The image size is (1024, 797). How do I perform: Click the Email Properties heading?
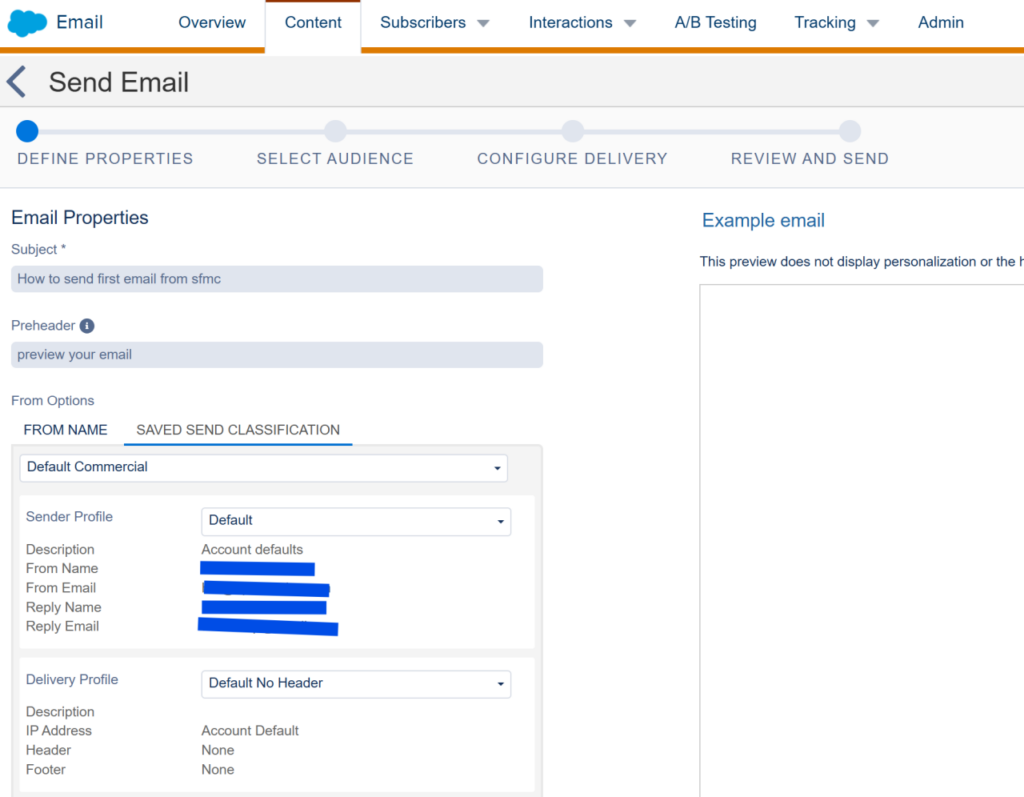point(80,218)
